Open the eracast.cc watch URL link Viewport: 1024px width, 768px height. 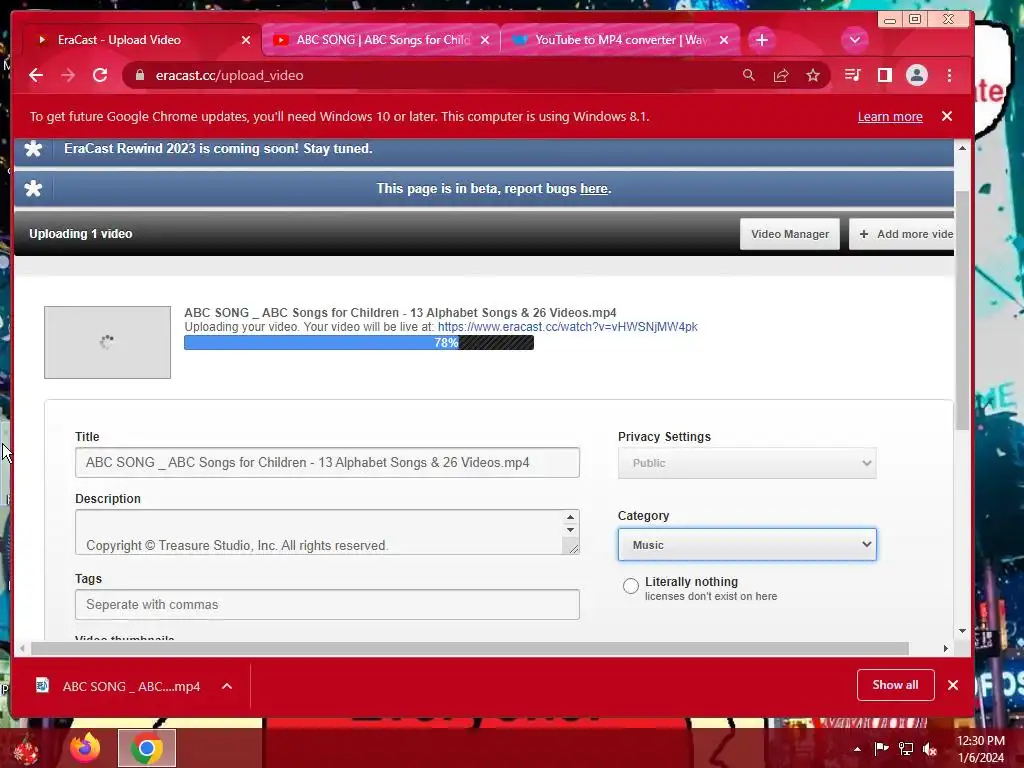(568, 327)
